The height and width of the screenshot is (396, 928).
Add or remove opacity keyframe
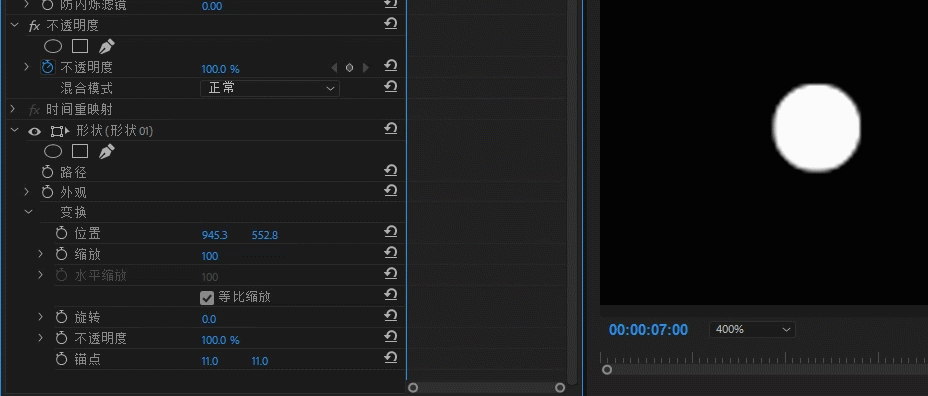349,68
